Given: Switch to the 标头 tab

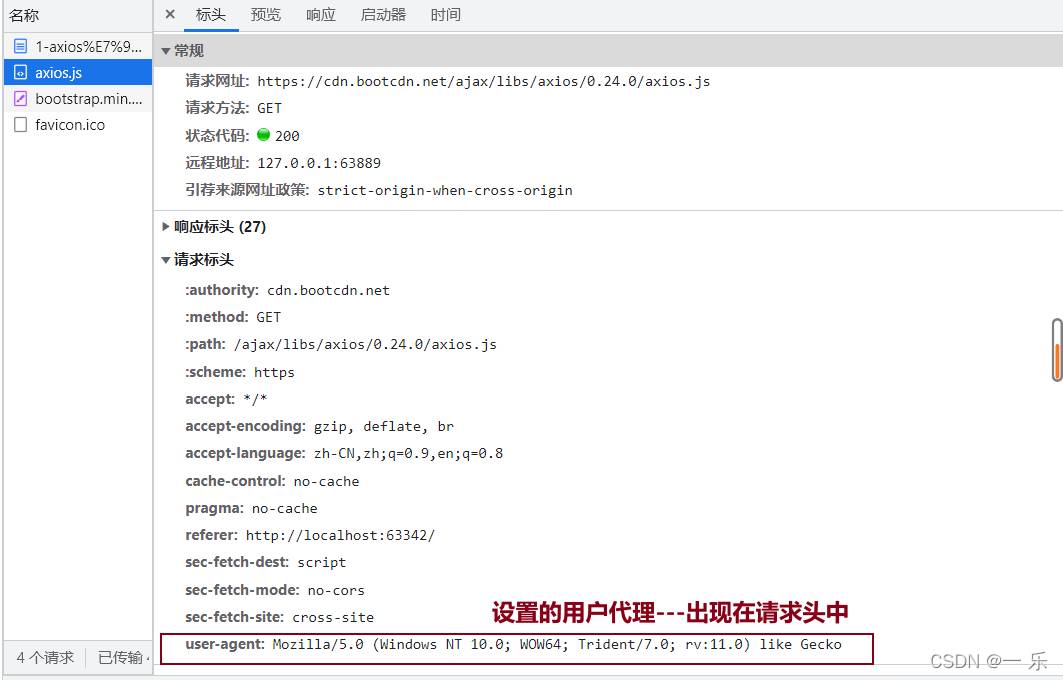Looking at the screenshot, I should click(x=211, y=15).
